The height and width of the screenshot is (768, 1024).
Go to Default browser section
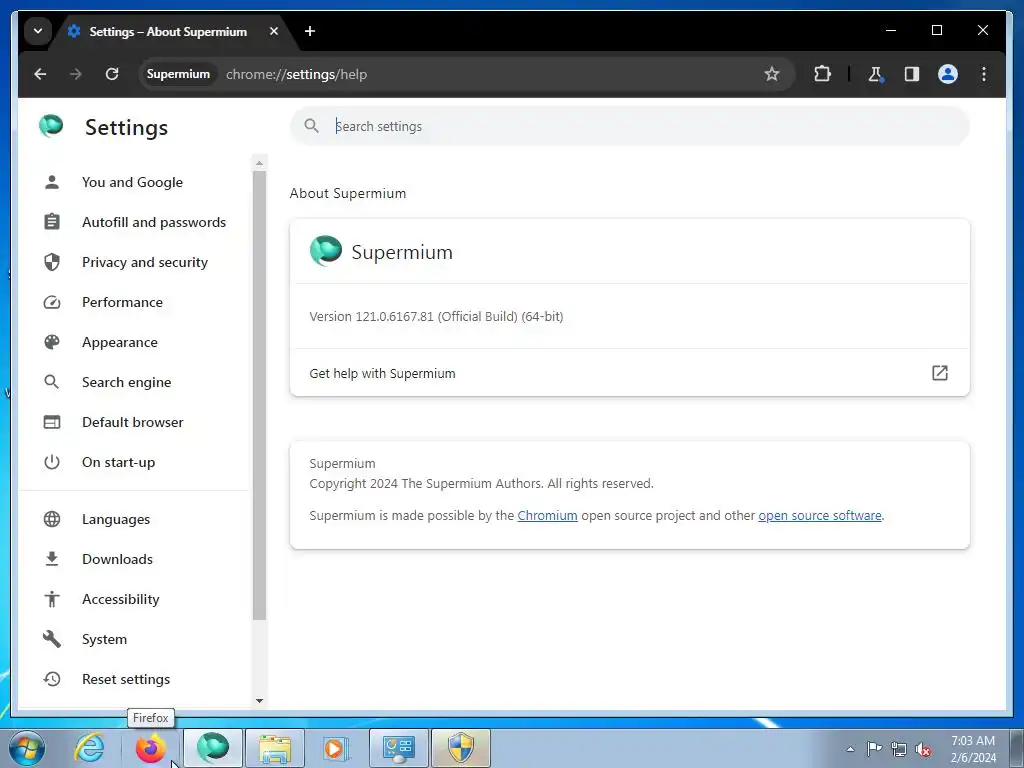133,422
